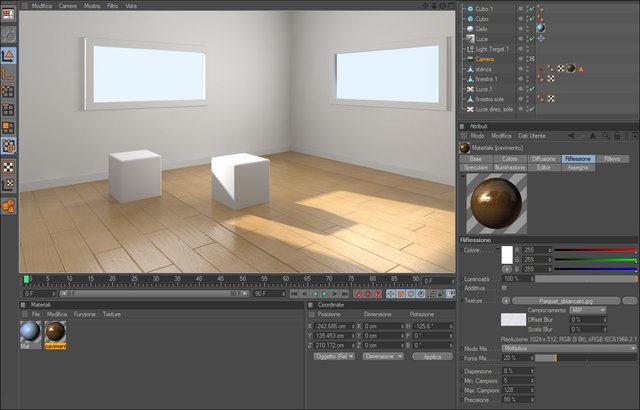
Task: Go to the animation start button
Action: point(295,294)
